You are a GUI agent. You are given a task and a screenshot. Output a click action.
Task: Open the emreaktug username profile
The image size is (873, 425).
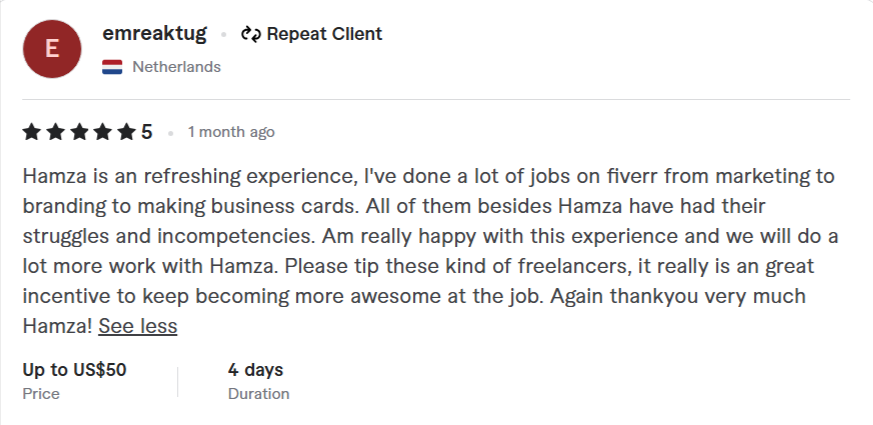(155, 34)
